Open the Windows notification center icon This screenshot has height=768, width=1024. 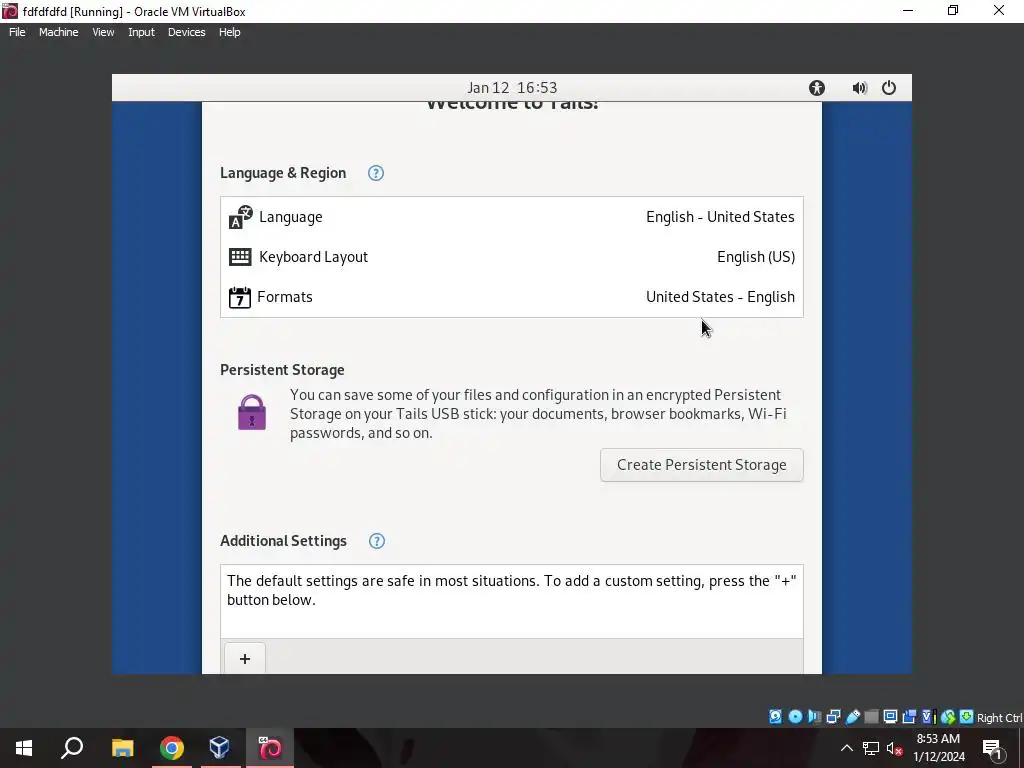pyautogui.click(x=992, y=748)
